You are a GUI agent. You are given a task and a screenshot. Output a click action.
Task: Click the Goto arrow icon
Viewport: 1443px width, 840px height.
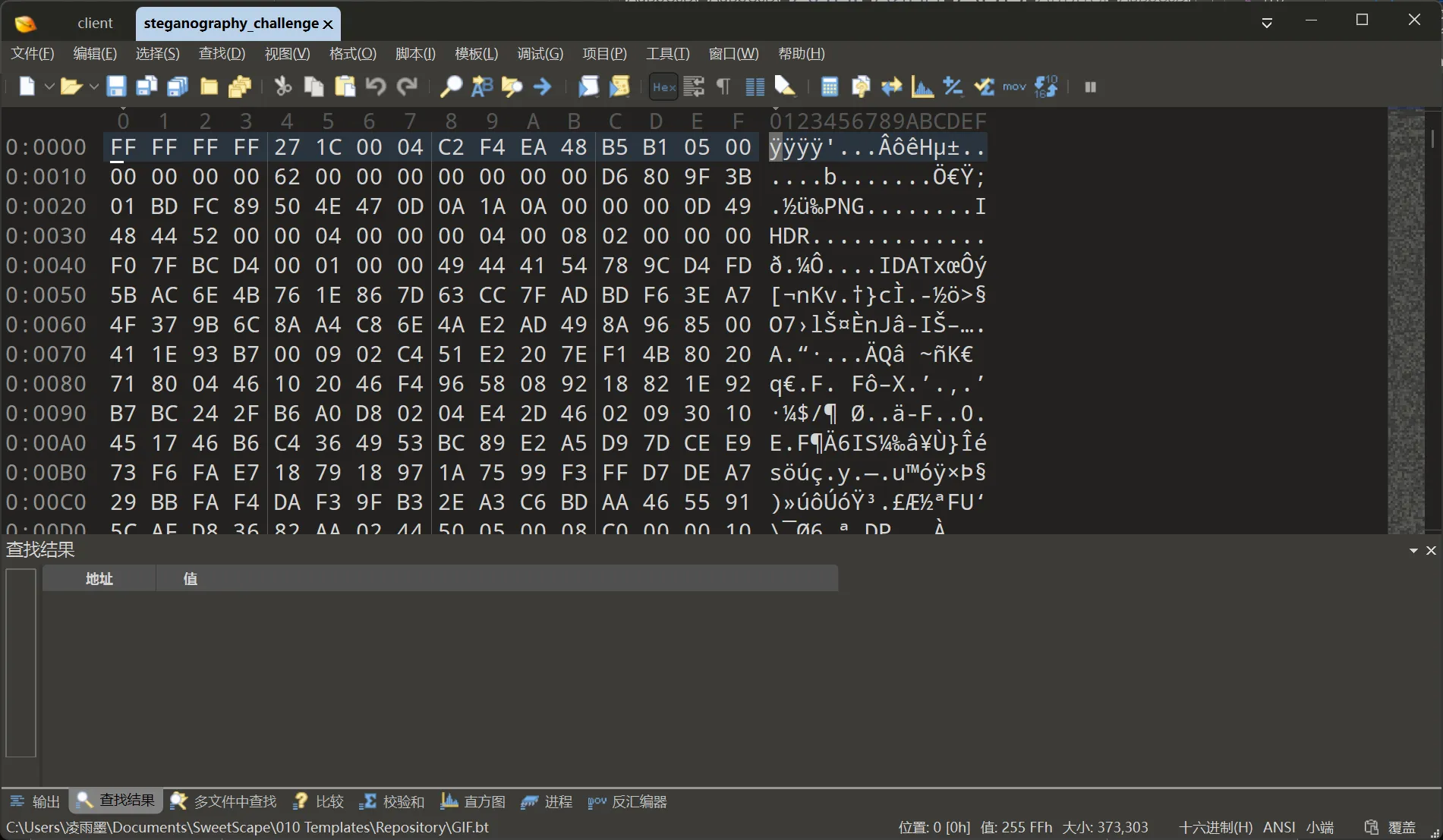pyautogui.click(x=542, y=87)
